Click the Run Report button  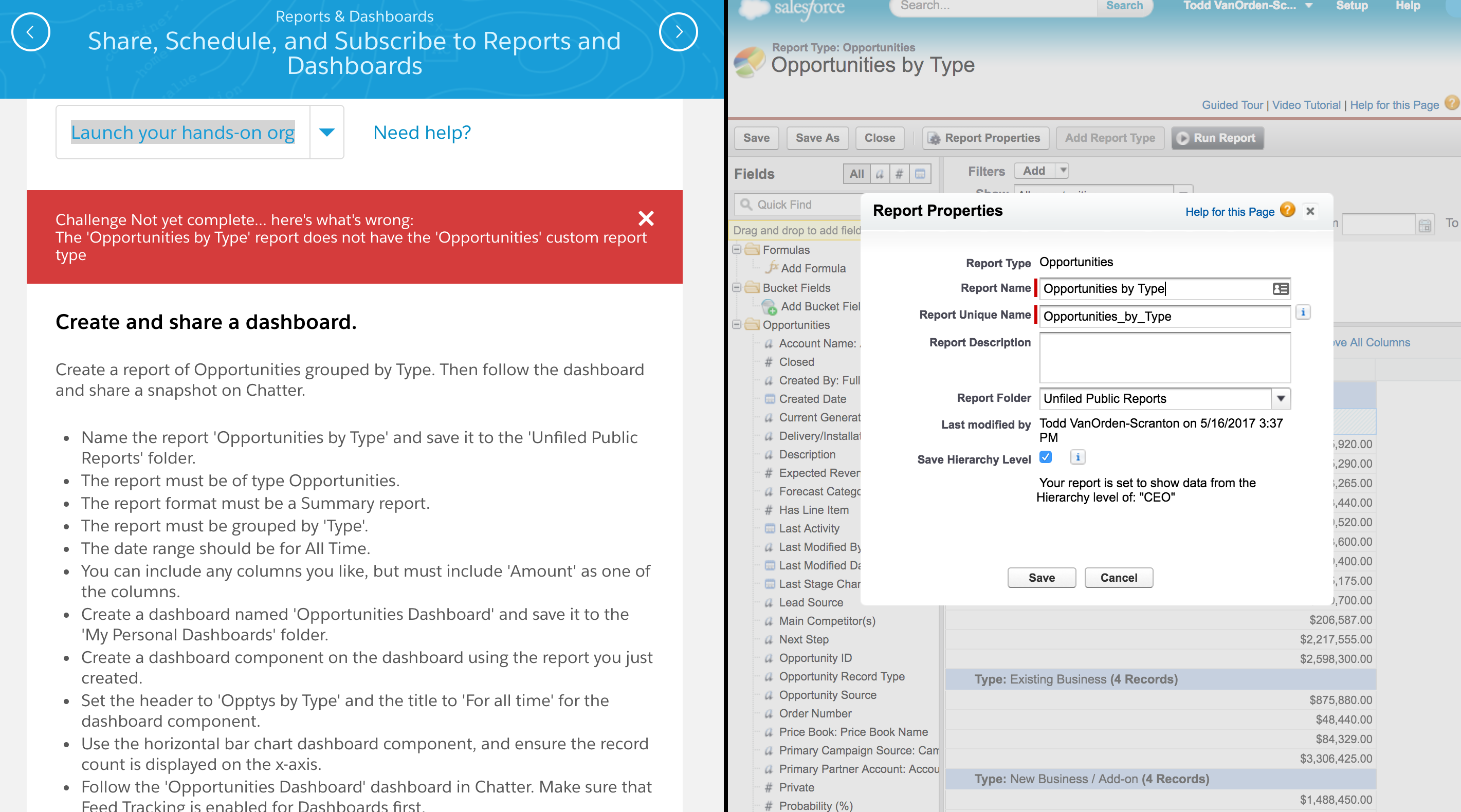tap(1217, 138)
